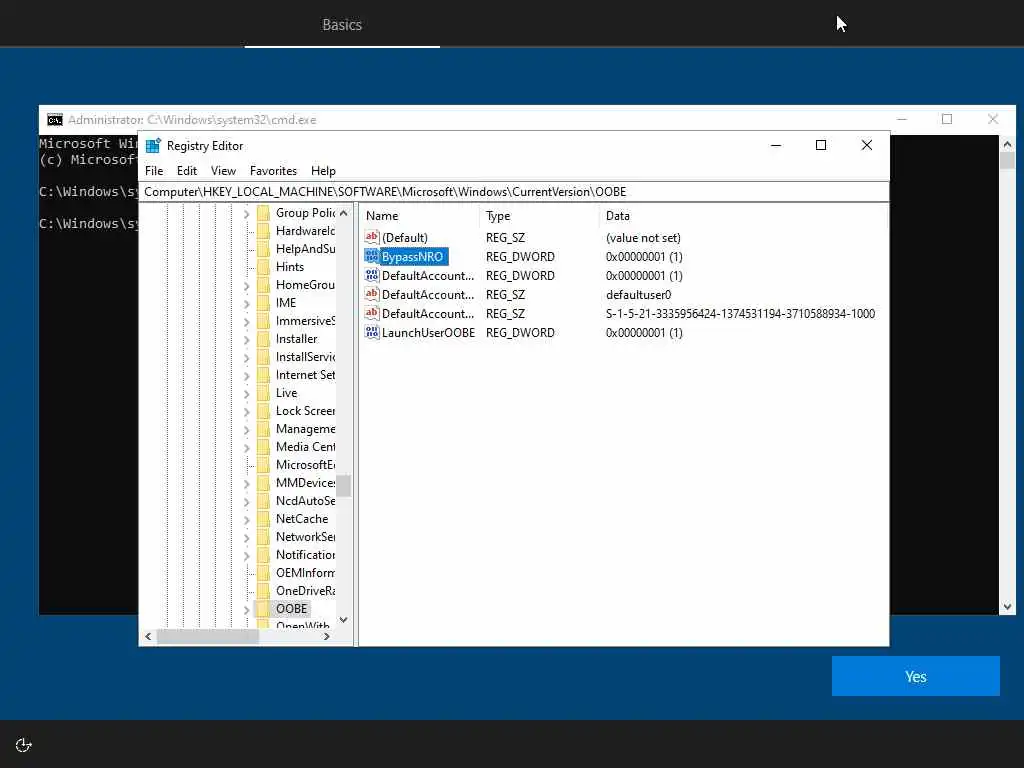Select the LaunchUserOOBE value name
Viewport: 1024px width, 768px height.
pyautogui.click(x=428, y=332)
